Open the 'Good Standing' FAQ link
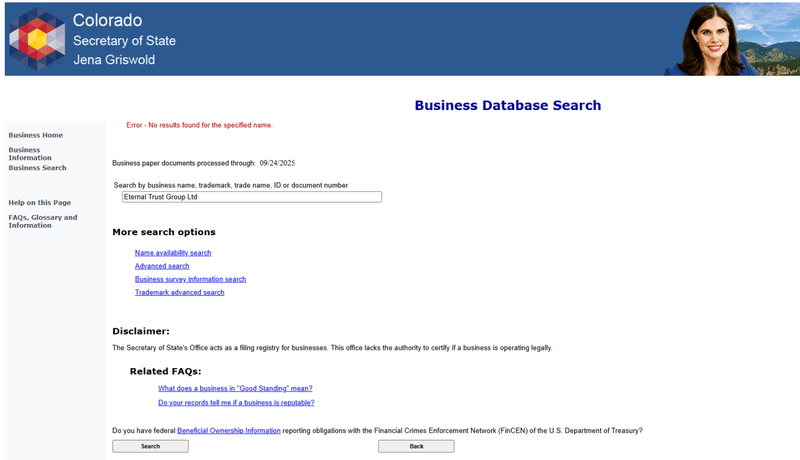Image resolution: width=800 pixels, height=460 pixels. click(x=235, y=389)
